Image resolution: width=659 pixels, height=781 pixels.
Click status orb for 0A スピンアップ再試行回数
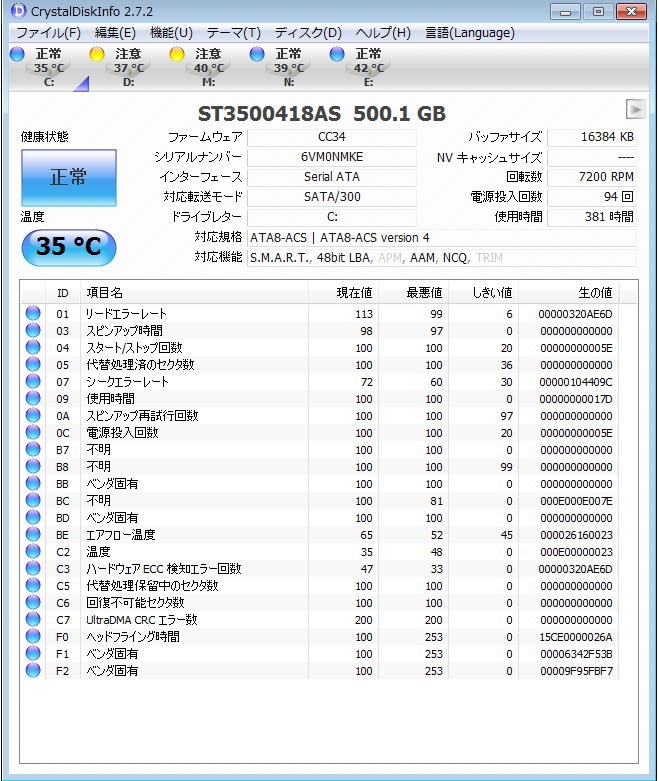[33, 415]
